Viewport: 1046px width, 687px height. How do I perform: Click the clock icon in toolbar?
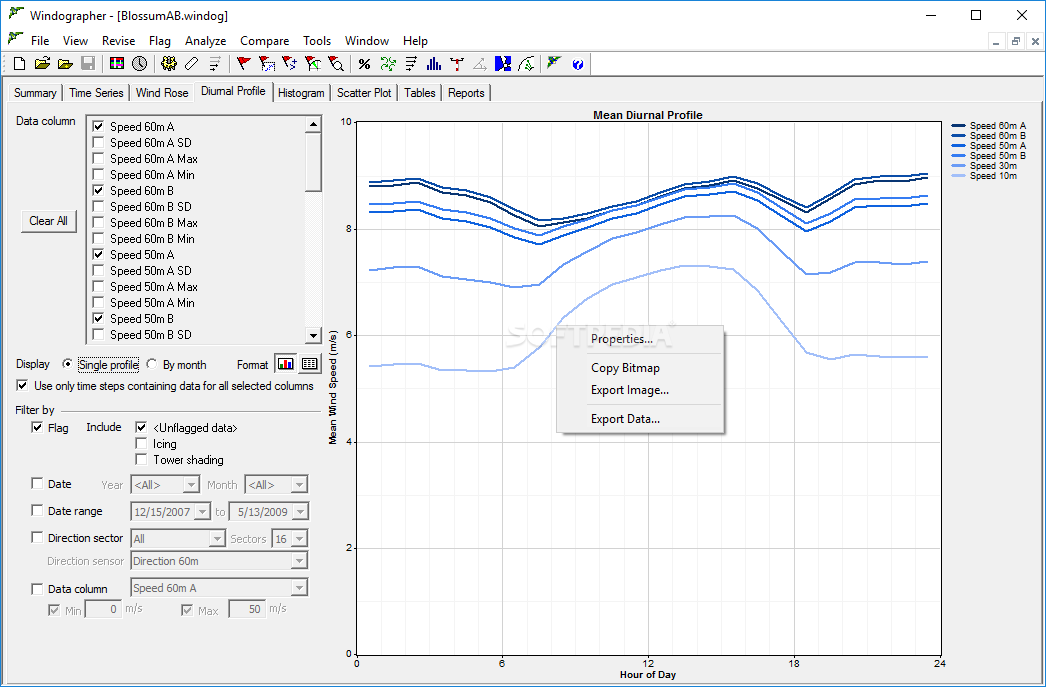(x=139, y=64)
